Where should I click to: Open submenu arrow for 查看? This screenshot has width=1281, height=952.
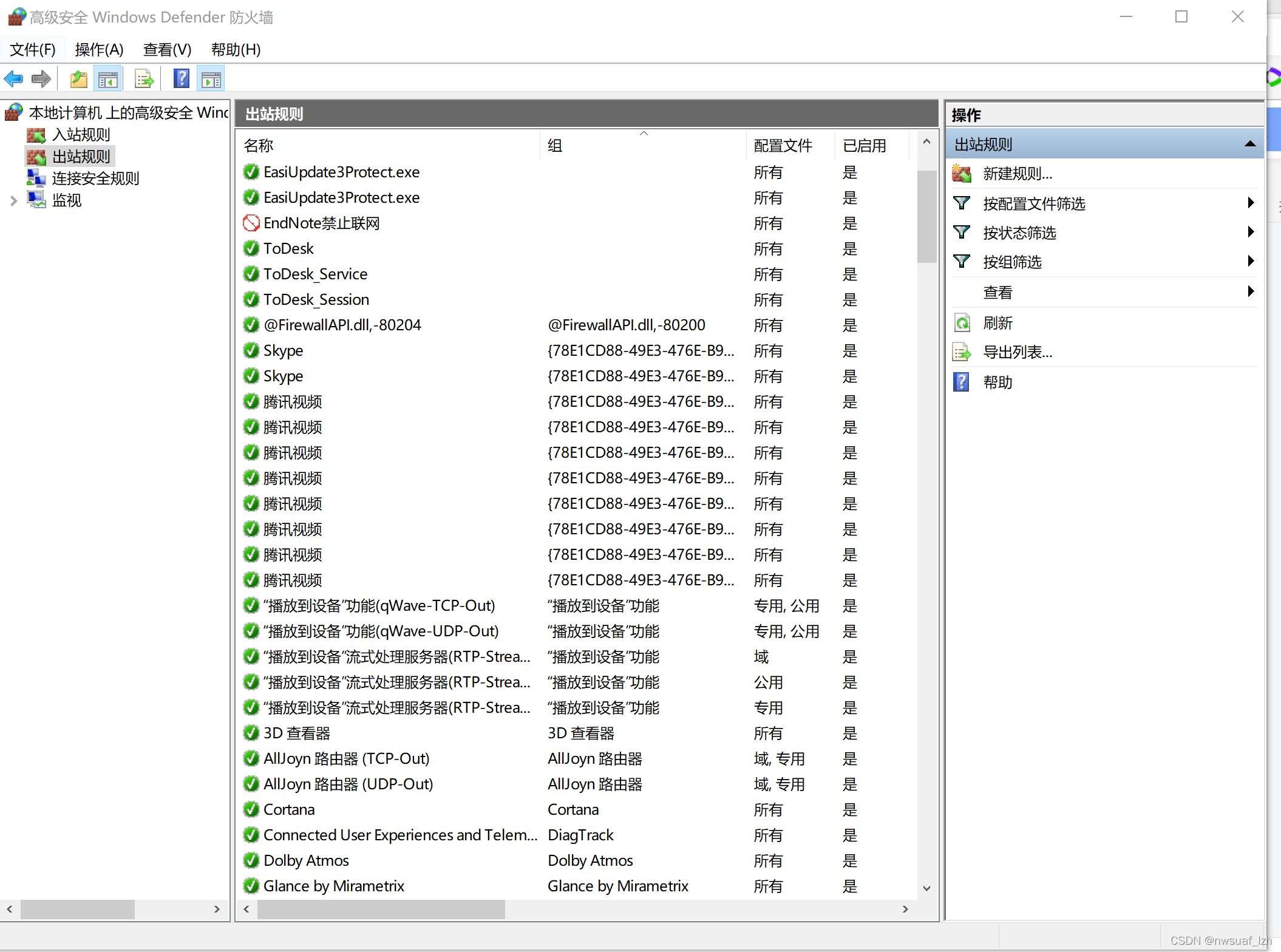tap(1251, 291)
